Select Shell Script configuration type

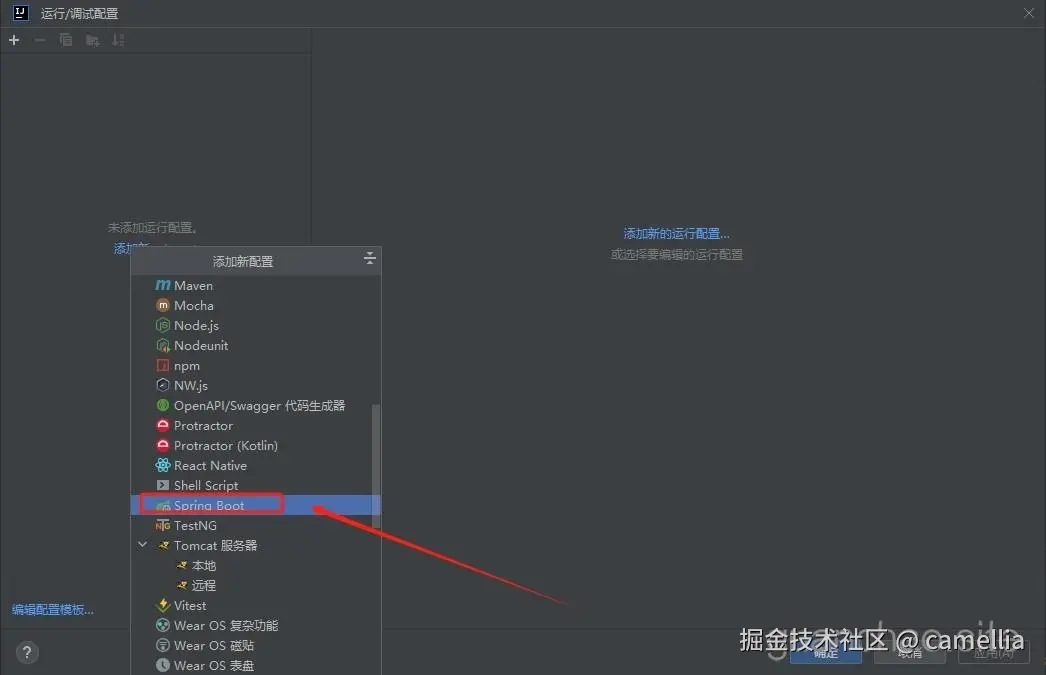coord(255,486)
